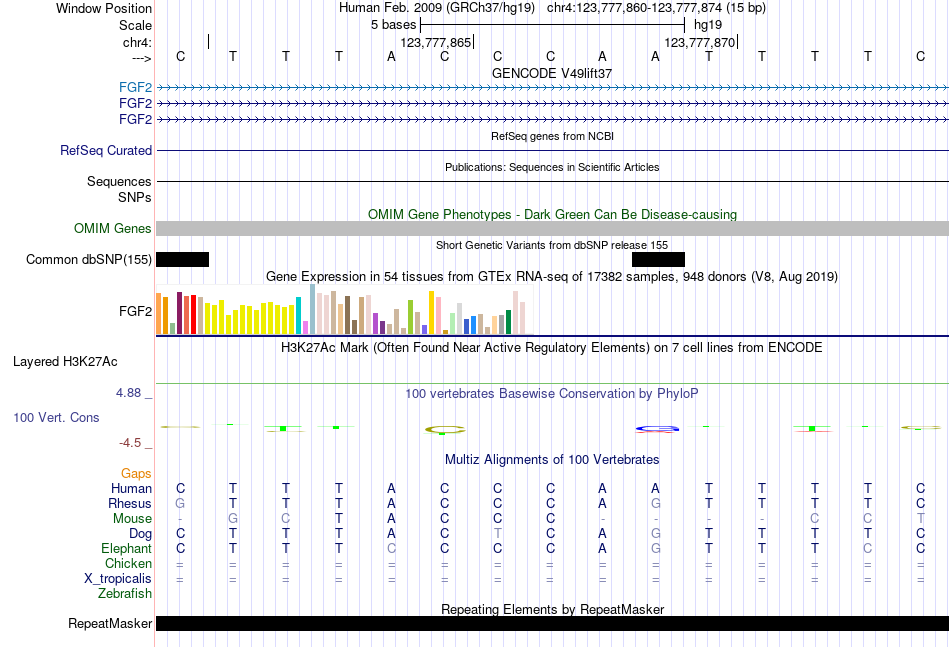
Task: Click the Sequences track label
Action: (119, 181)
